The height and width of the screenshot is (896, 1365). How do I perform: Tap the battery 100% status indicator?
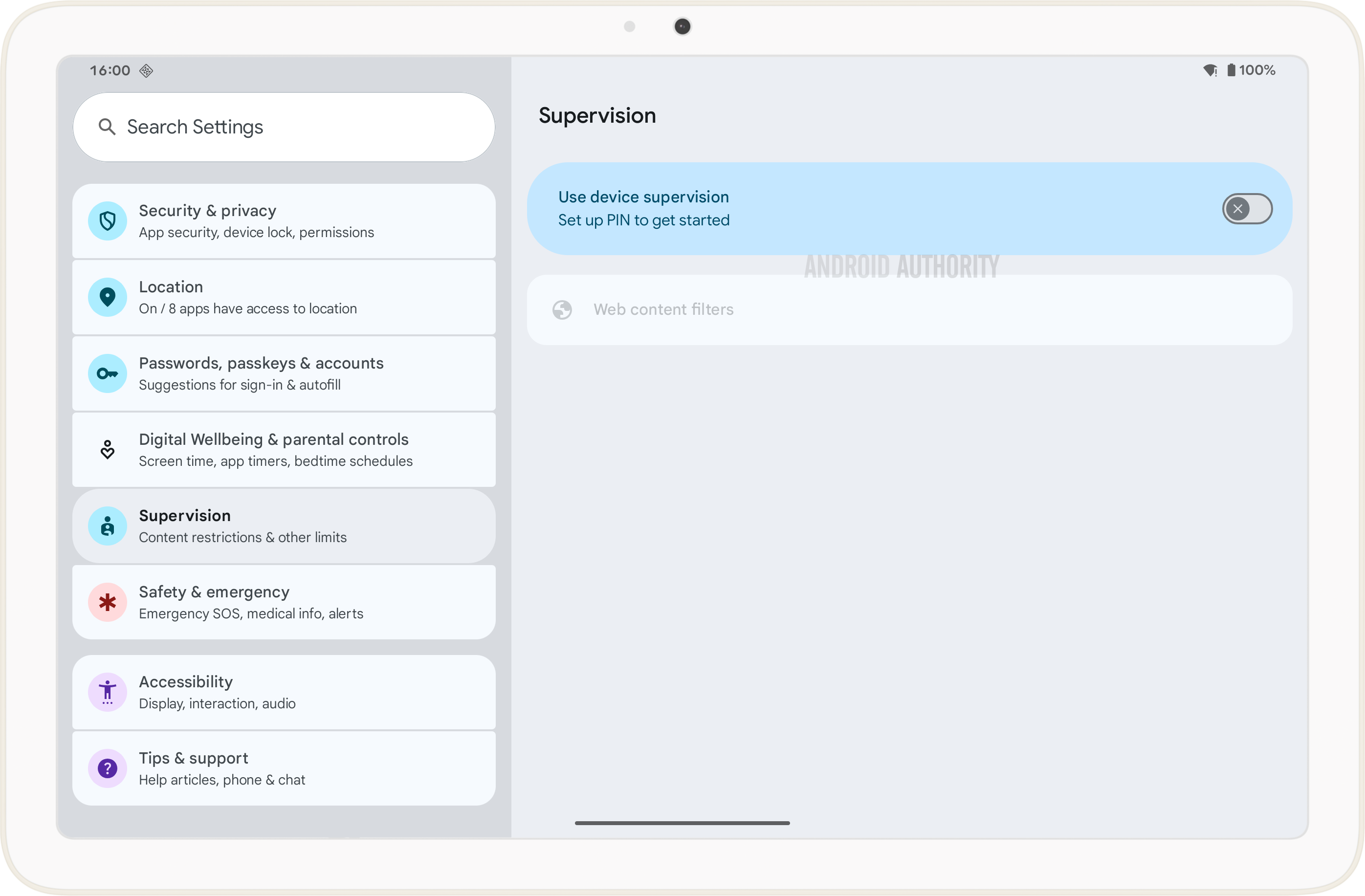(1252, 70)
